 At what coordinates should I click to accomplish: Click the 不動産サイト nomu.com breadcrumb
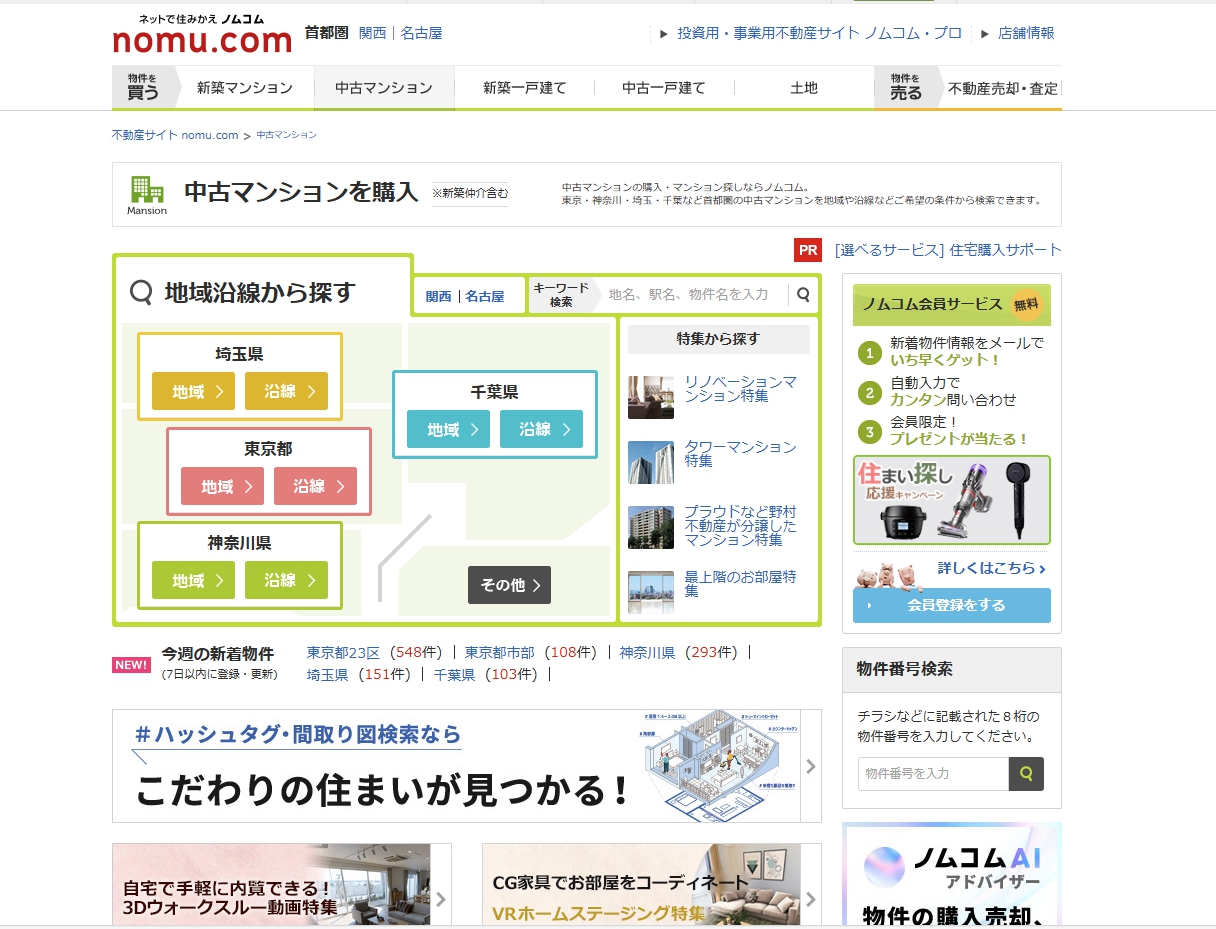[175, 135]
